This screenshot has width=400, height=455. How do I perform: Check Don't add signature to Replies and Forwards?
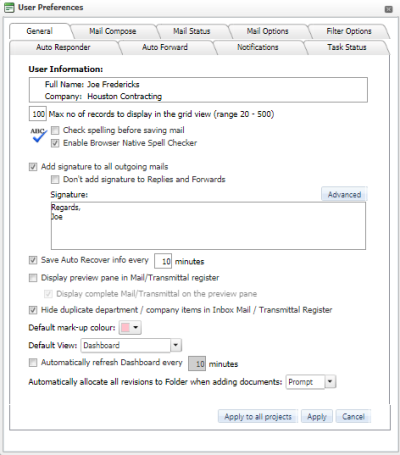55,180
